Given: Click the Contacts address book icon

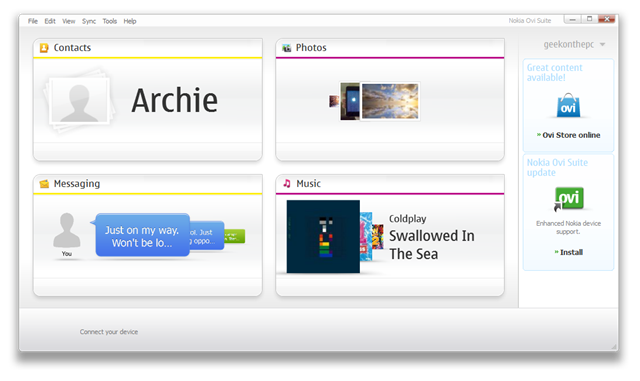Looking at the screenshot, I should click(44, 48).
